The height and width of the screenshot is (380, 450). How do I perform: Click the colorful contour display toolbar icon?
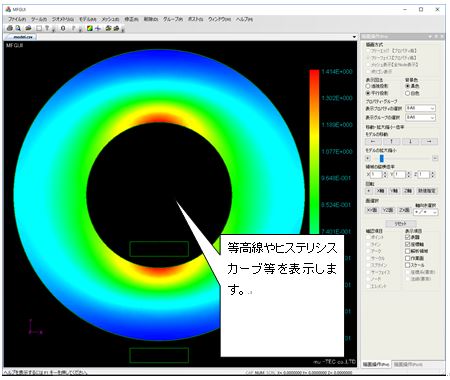[90, 28]
